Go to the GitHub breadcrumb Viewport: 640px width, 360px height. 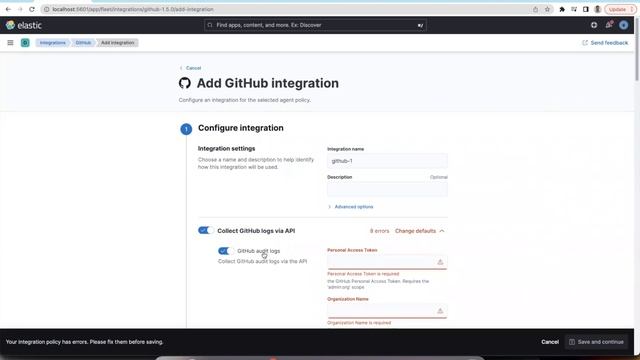(83, 42)
